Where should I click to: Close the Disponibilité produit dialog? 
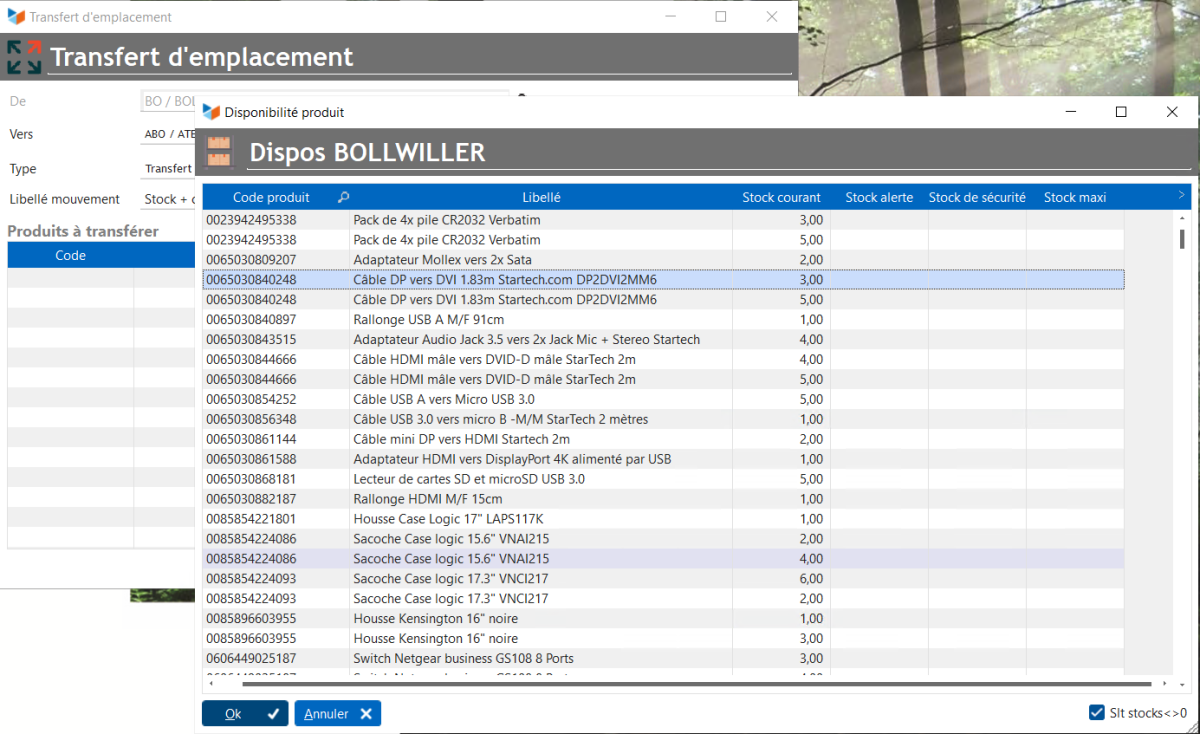[1172, 112]
